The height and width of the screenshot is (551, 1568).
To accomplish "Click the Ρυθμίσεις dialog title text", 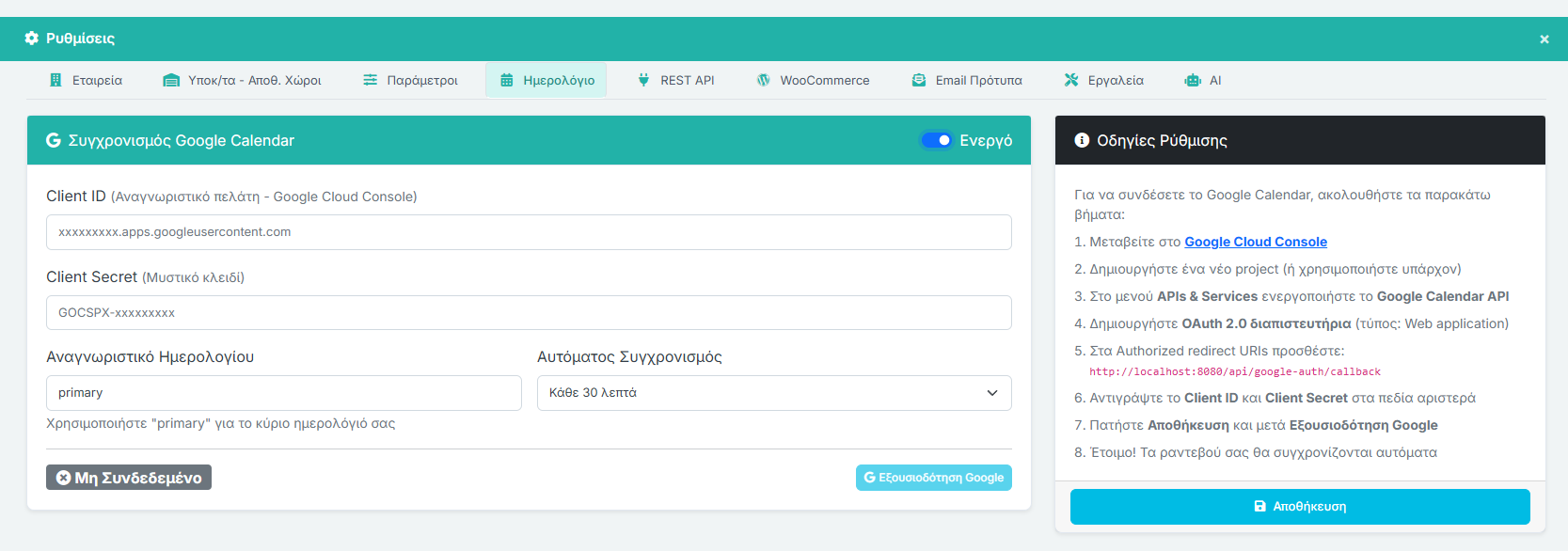I will point(80,39).
